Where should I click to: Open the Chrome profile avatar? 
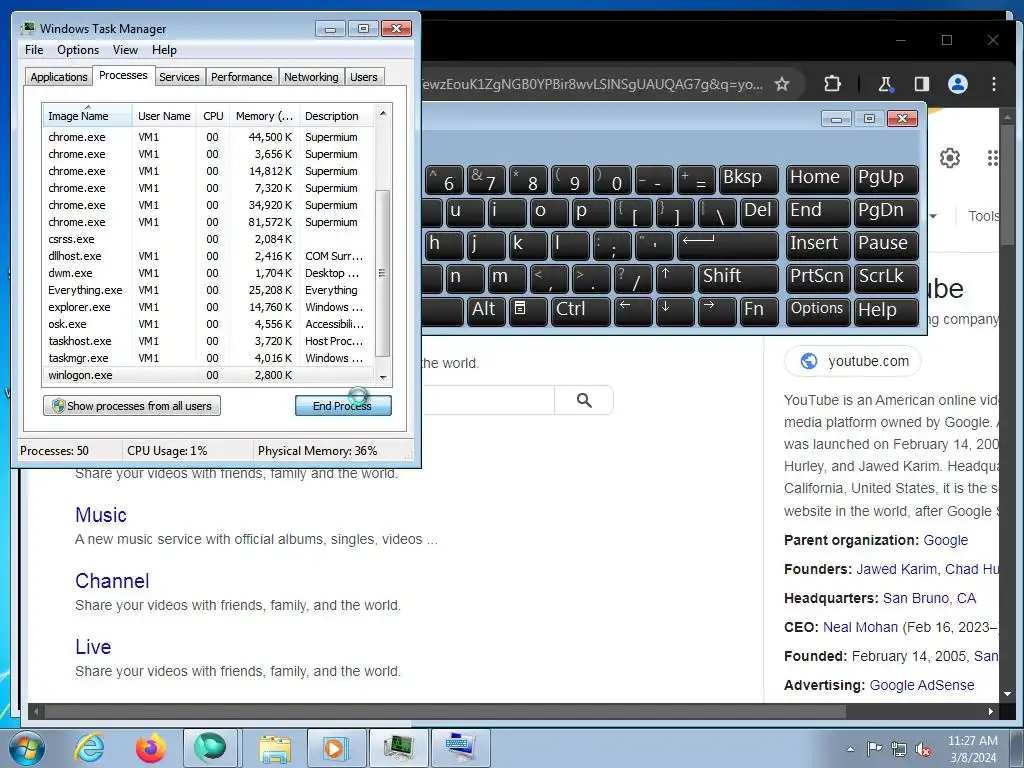[957, 84]
